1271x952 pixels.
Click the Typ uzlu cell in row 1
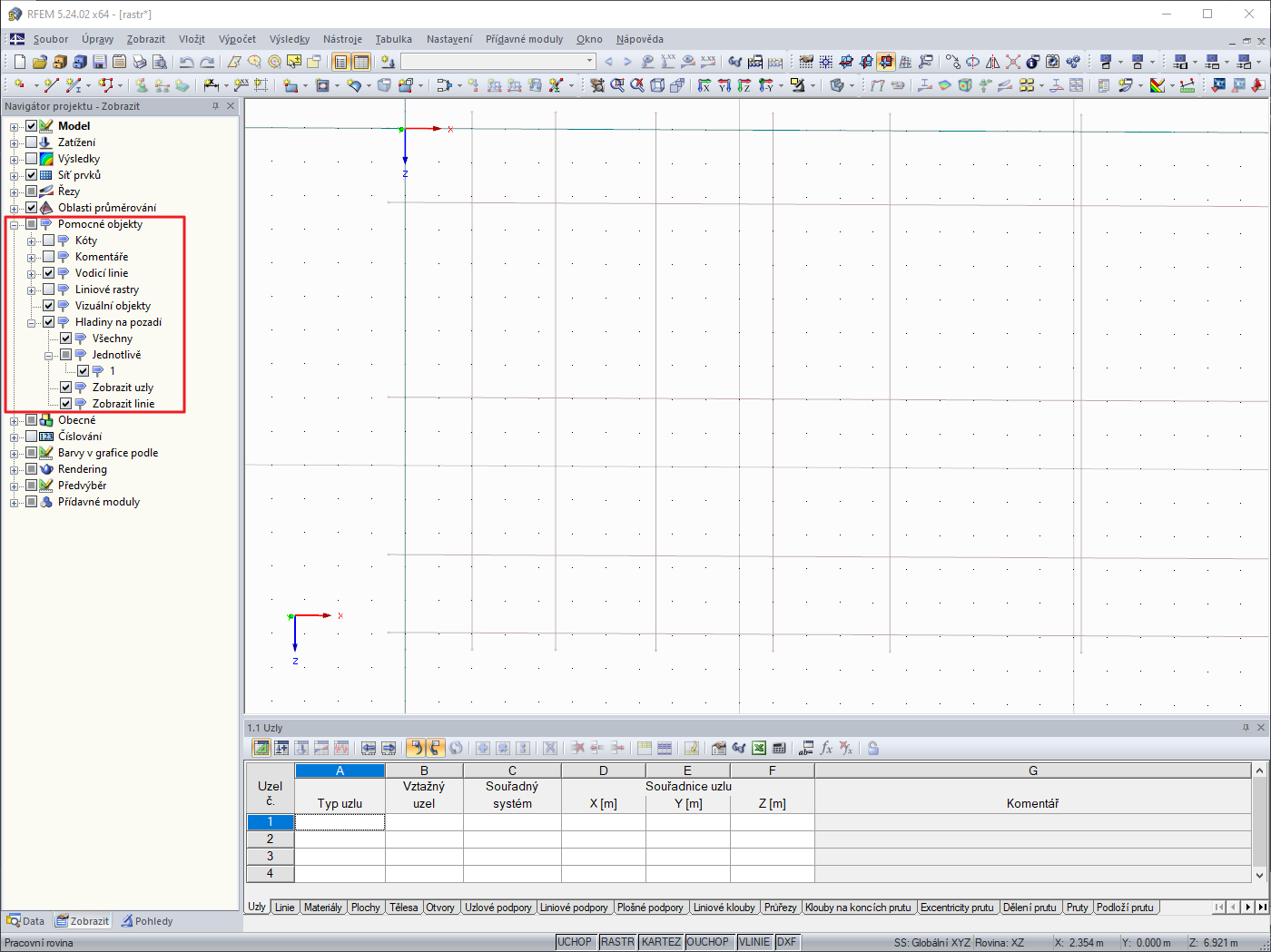[340, 822]
